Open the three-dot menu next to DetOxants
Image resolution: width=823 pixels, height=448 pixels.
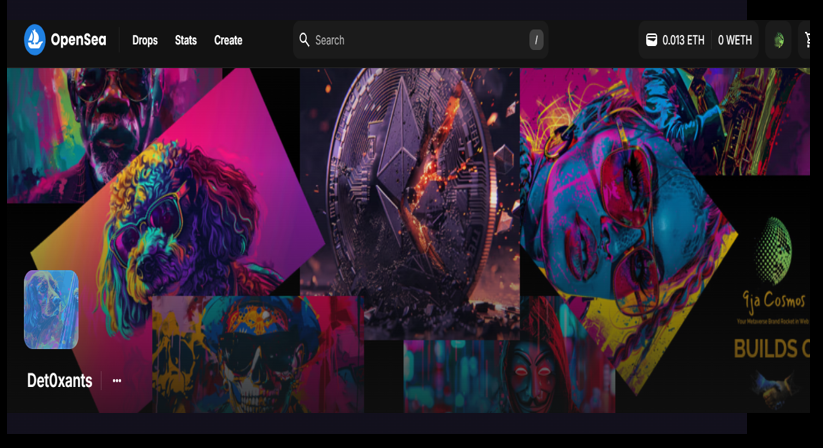[x=117, y=381]
